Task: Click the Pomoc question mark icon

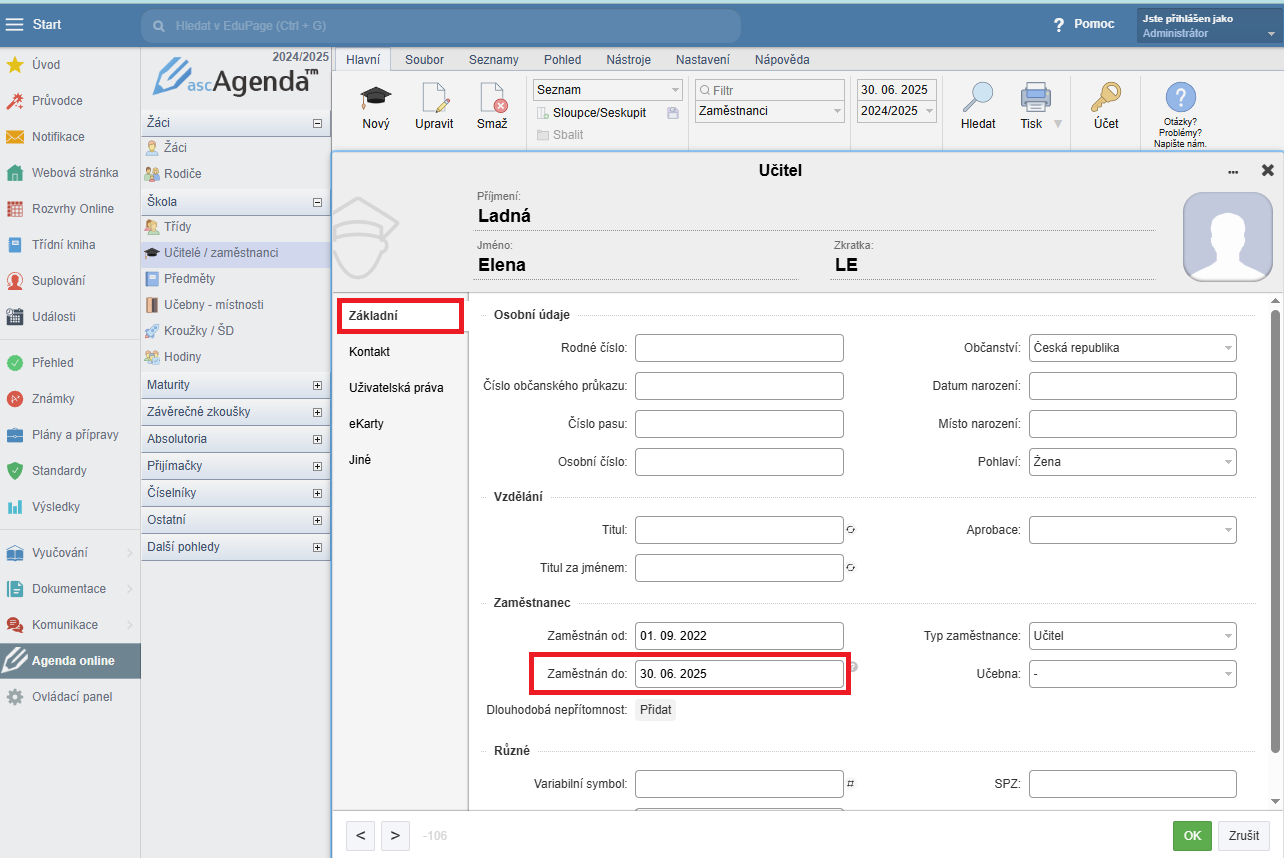Action: click(x=1059, y=25)
